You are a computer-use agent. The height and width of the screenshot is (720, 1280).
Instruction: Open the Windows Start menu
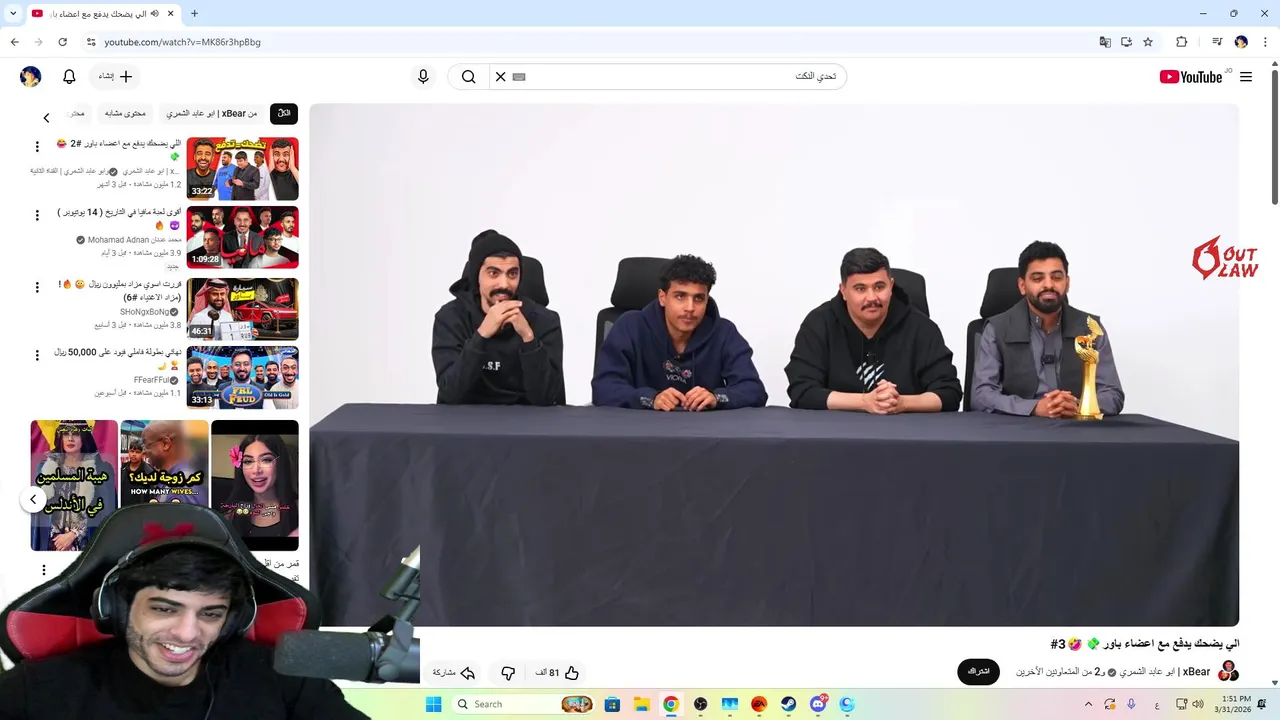tap(433, 704)
